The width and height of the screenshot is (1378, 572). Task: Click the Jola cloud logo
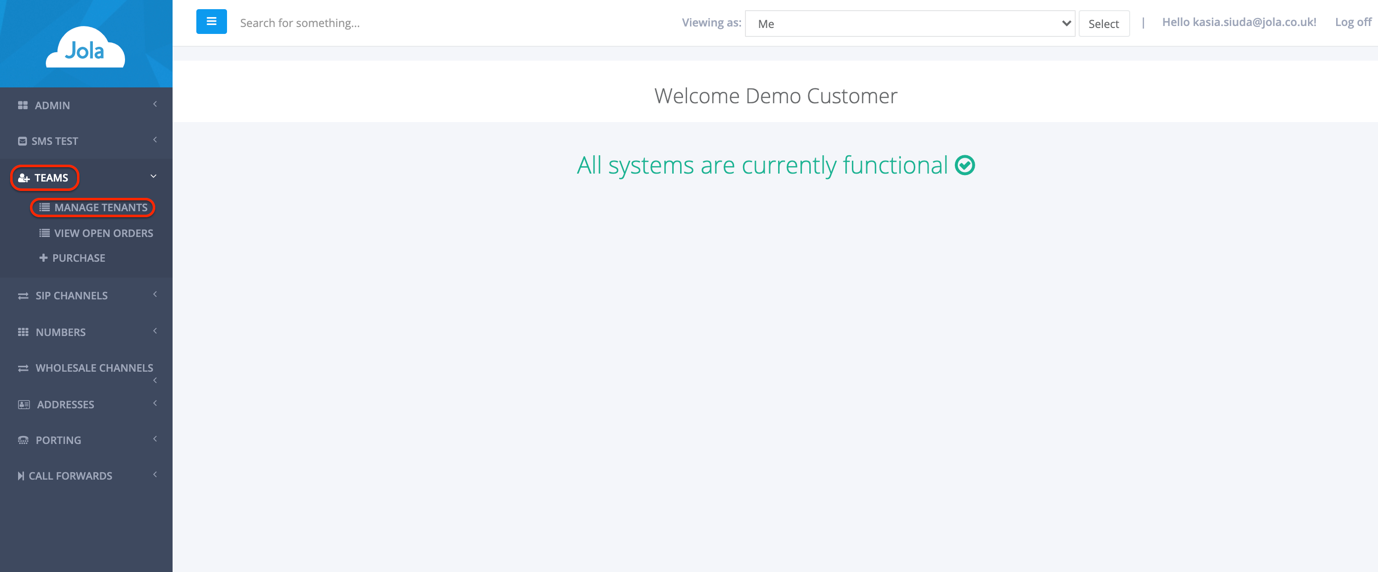pos(85,48)
